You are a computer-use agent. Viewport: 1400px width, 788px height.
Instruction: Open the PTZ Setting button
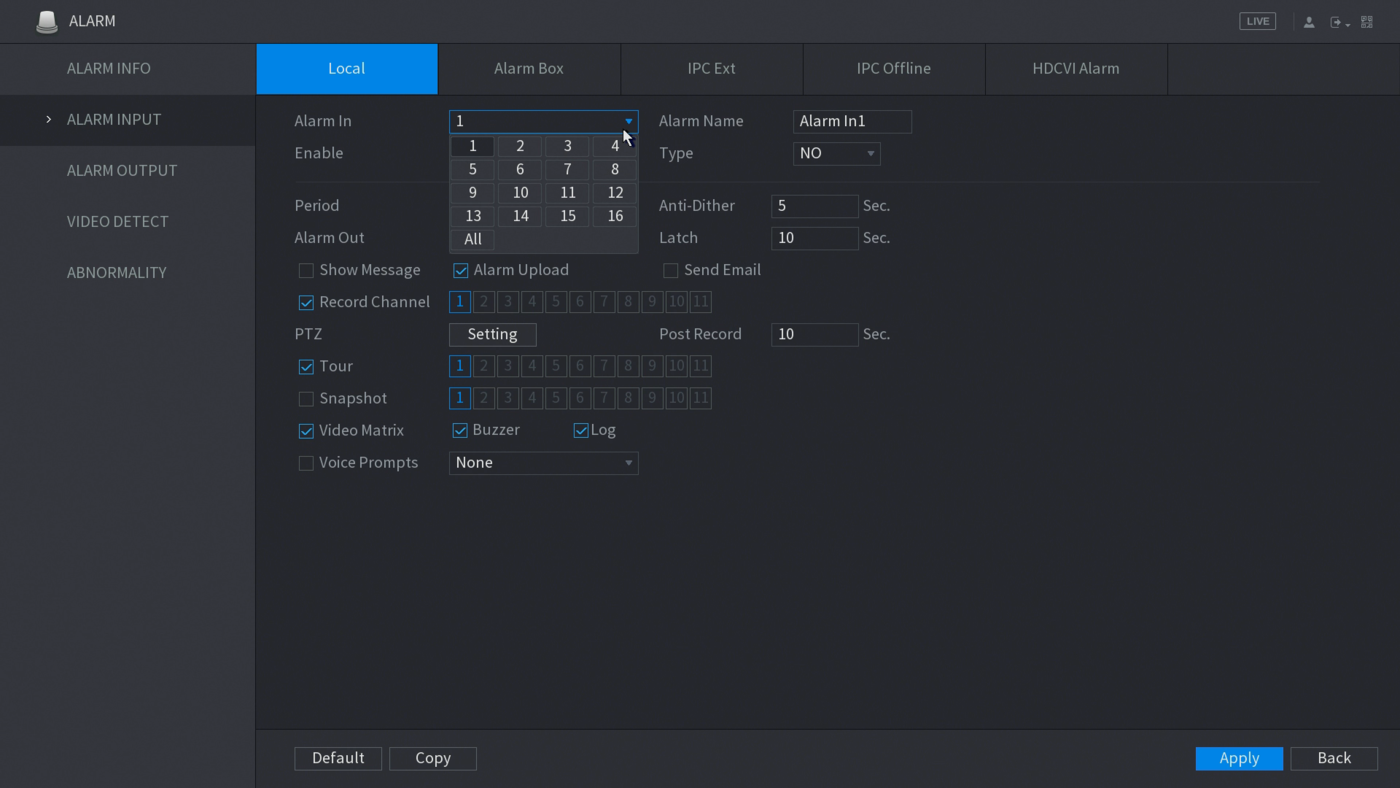click(492, 334)
